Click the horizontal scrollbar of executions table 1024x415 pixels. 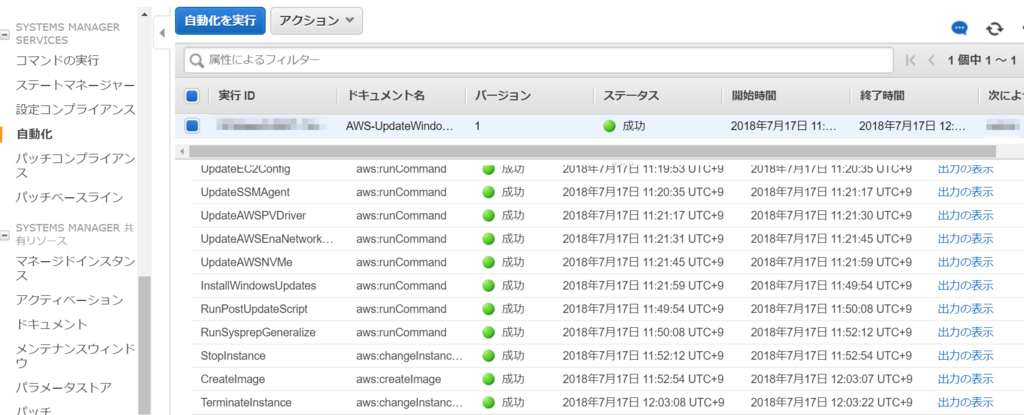pos(592,151)
